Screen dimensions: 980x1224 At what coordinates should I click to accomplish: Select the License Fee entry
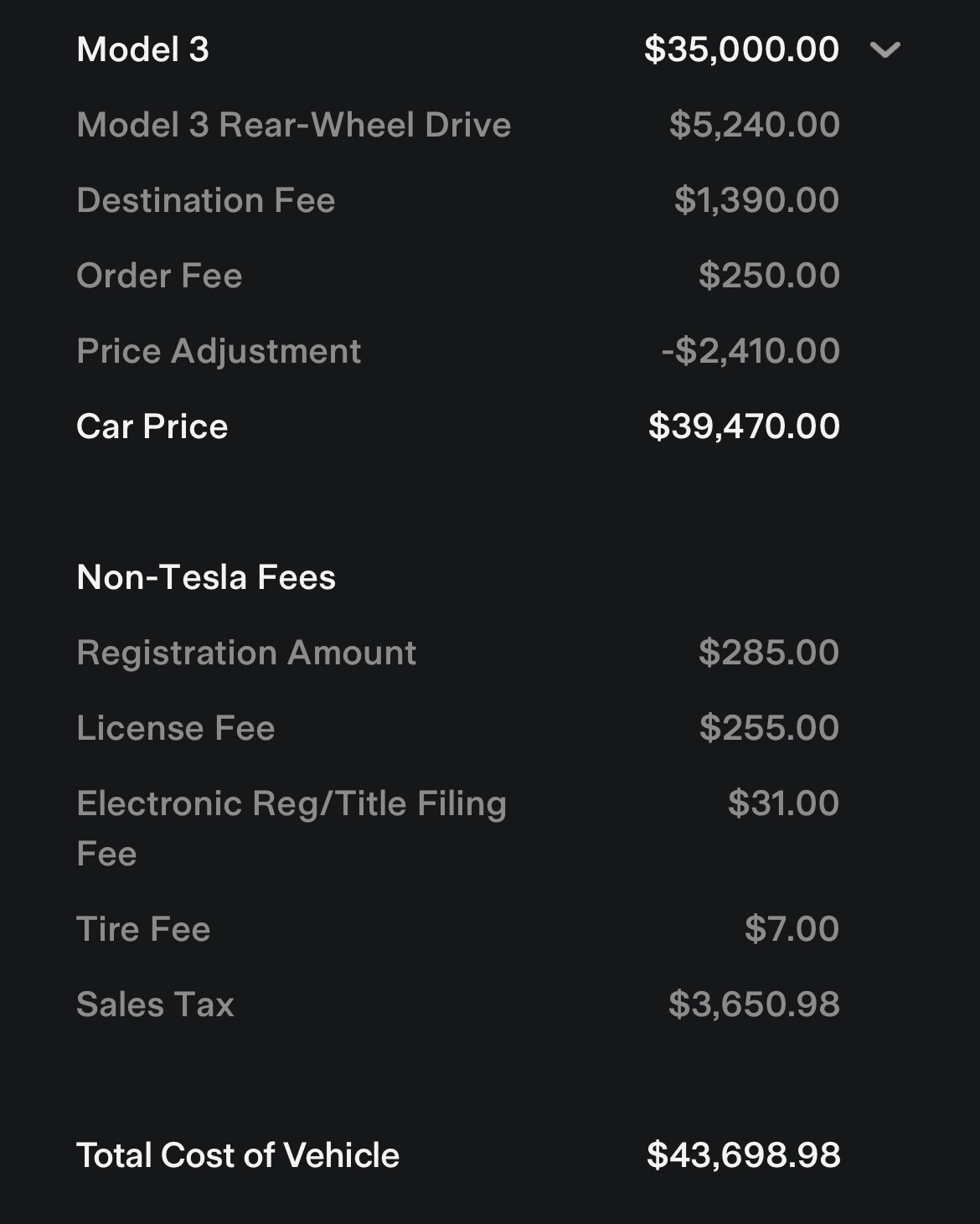[176, 728]
